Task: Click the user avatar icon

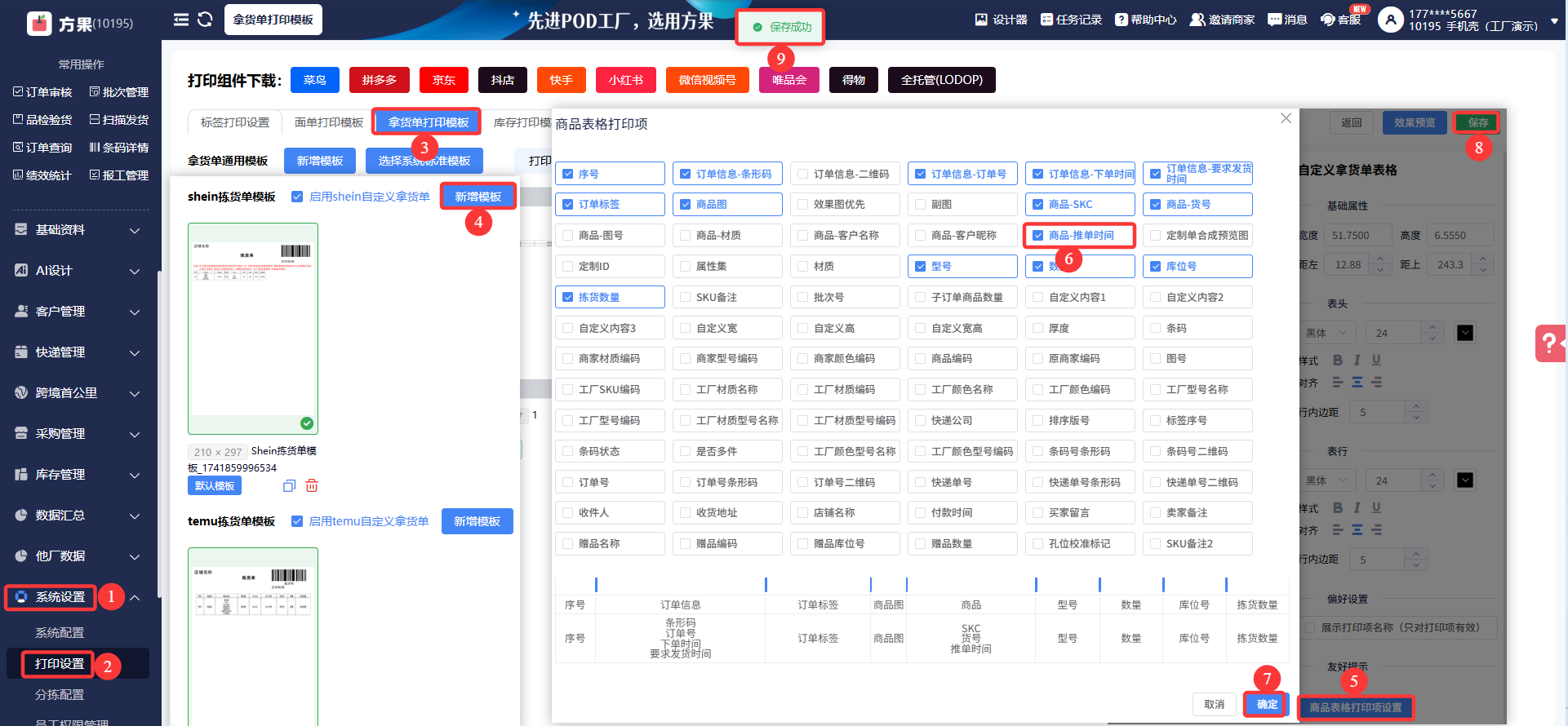Action: (x=1390, y=20)
